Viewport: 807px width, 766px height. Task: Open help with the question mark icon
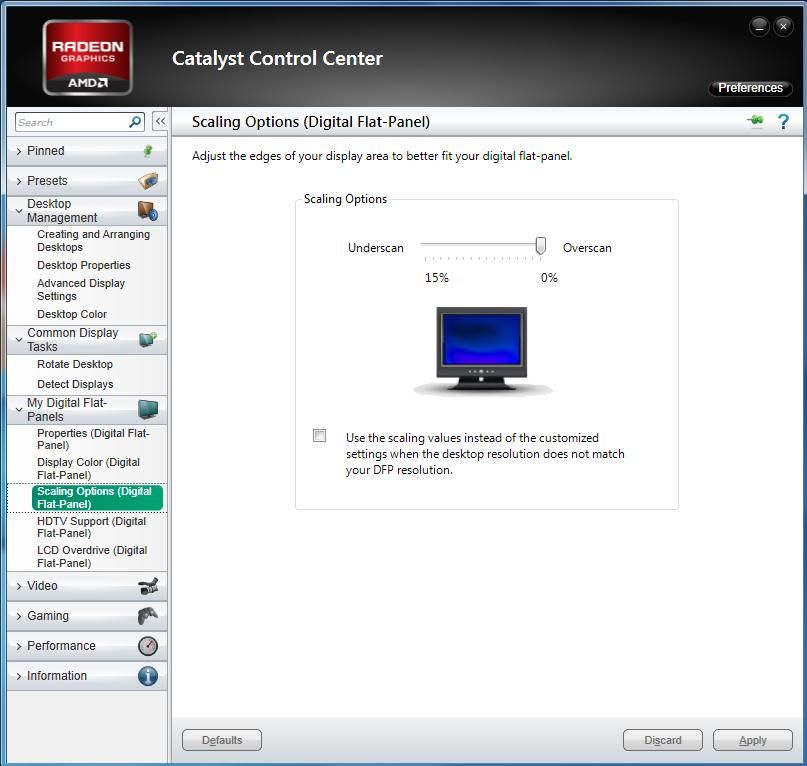point(783,121)
